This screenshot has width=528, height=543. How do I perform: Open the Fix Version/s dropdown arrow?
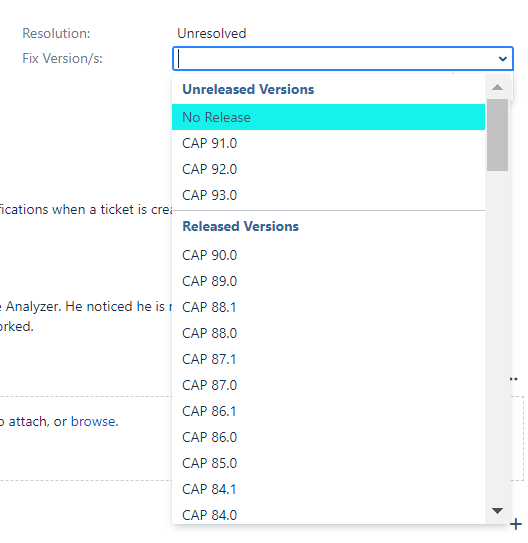click(x=502, y=59)
